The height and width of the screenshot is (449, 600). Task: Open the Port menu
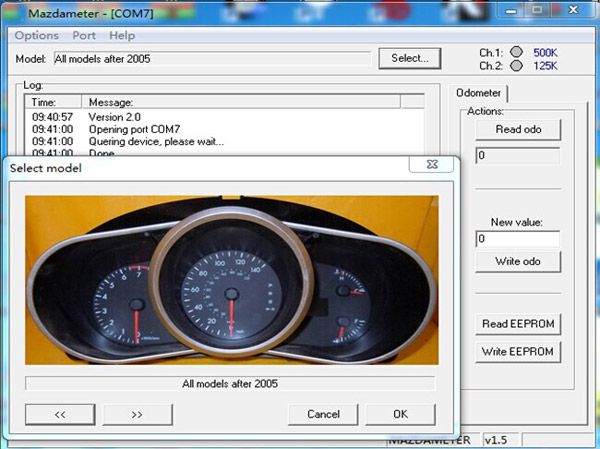coord(84,35)
